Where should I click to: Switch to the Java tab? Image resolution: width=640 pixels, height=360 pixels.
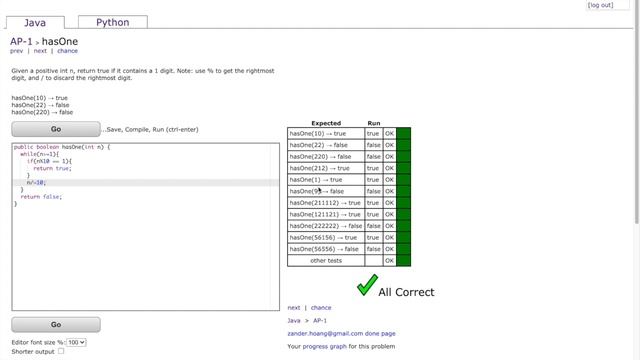pos(35,22)
